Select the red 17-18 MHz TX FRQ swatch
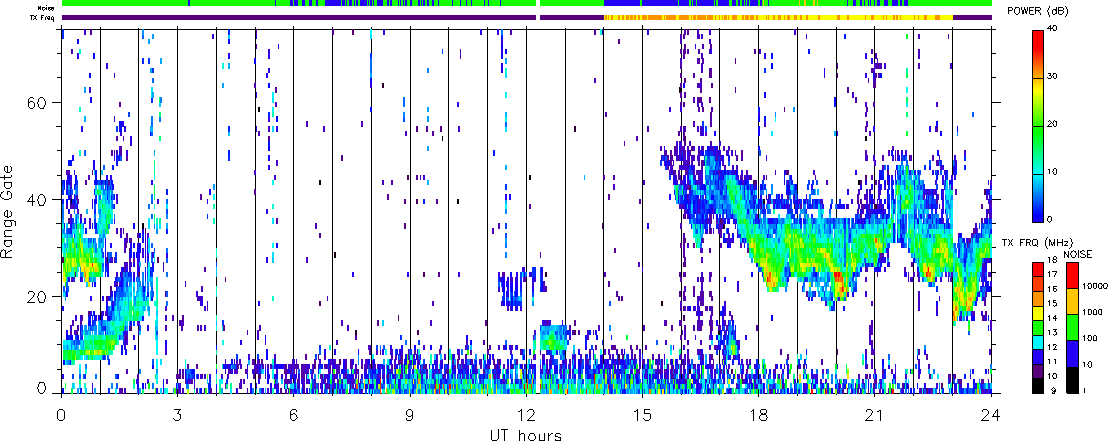Viewport: 1108px width, 441px height. click(1040, 268)
